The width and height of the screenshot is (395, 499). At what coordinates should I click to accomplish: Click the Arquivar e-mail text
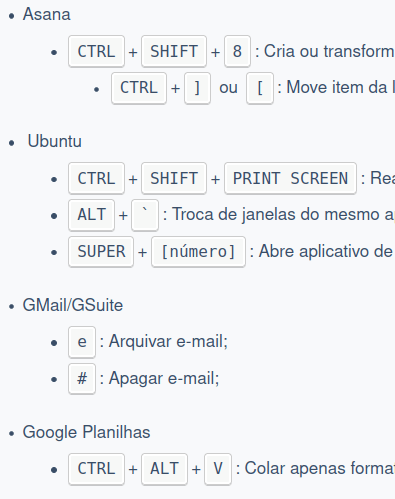[x=168, y=341]
